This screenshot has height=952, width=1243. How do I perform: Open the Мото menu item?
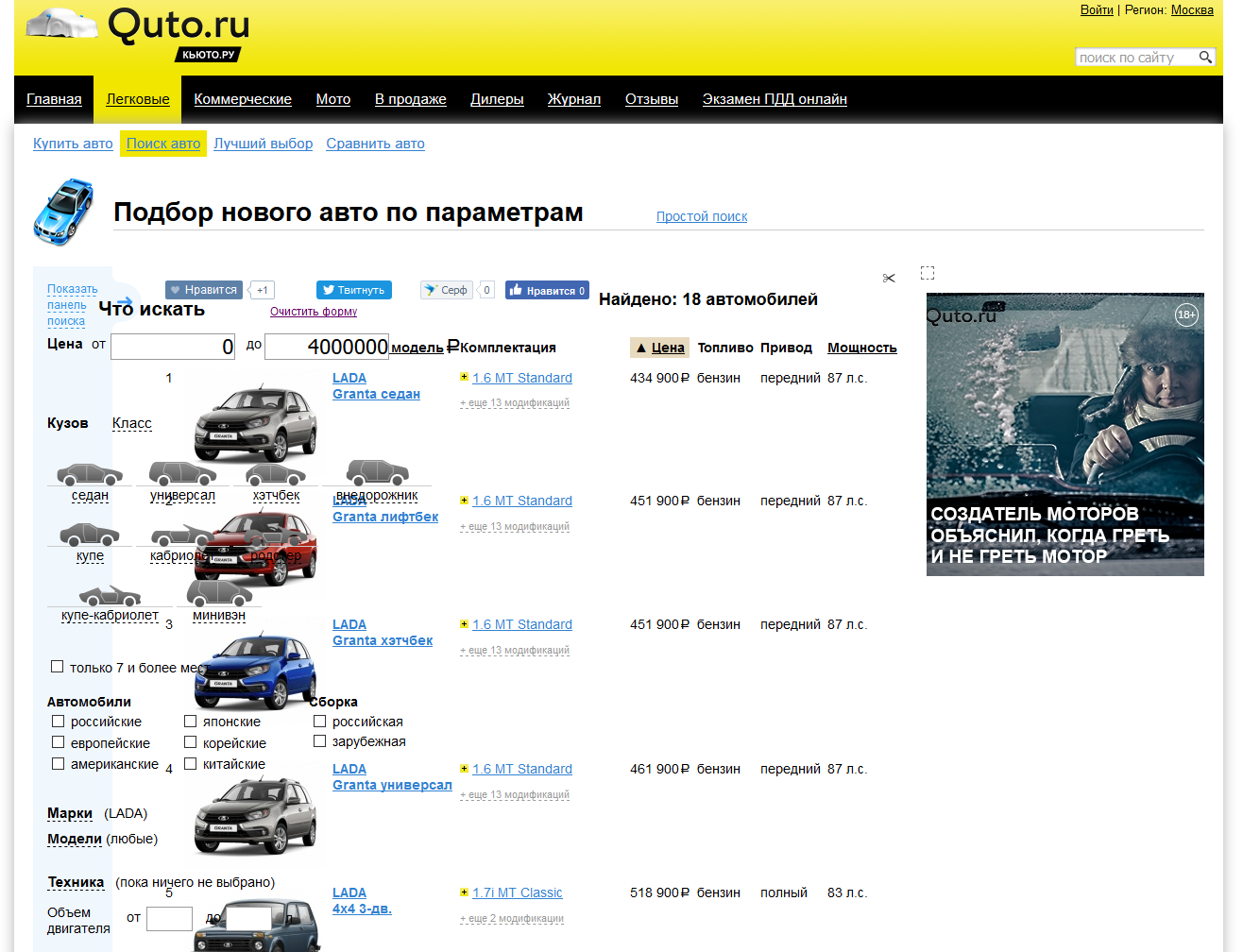click(333, 99)
